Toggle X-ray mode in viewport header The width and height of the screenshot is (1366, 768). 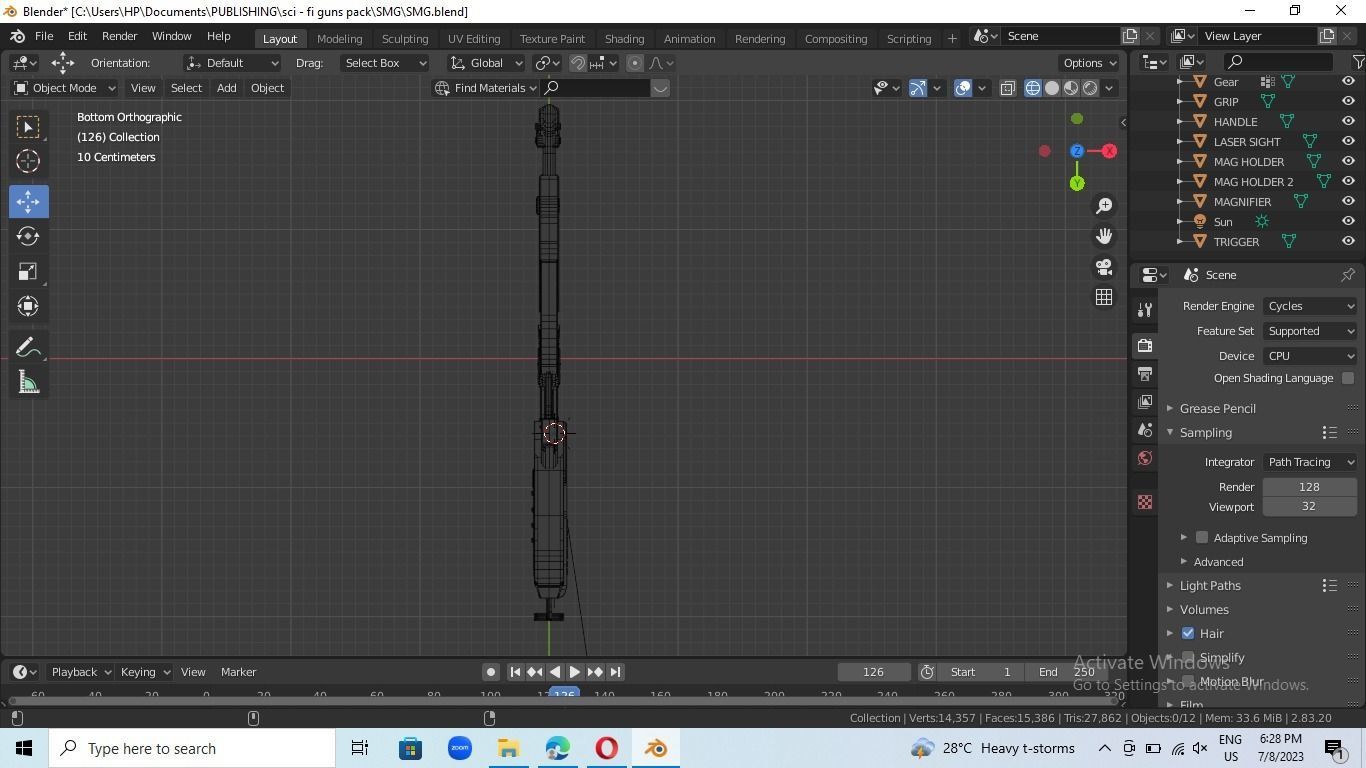[x=1008, y=88]
